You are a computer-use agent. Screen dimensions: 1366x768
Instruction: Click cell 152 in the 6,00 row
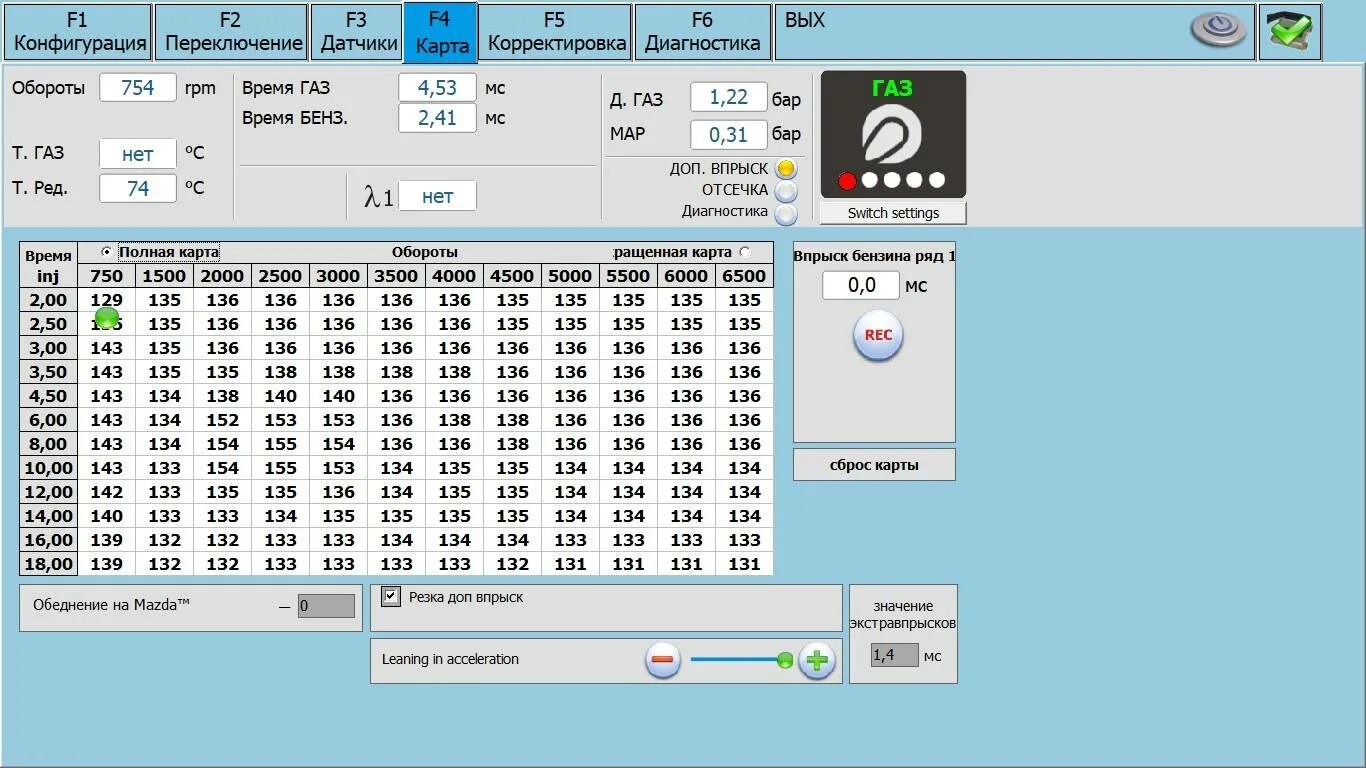(223, 420)
